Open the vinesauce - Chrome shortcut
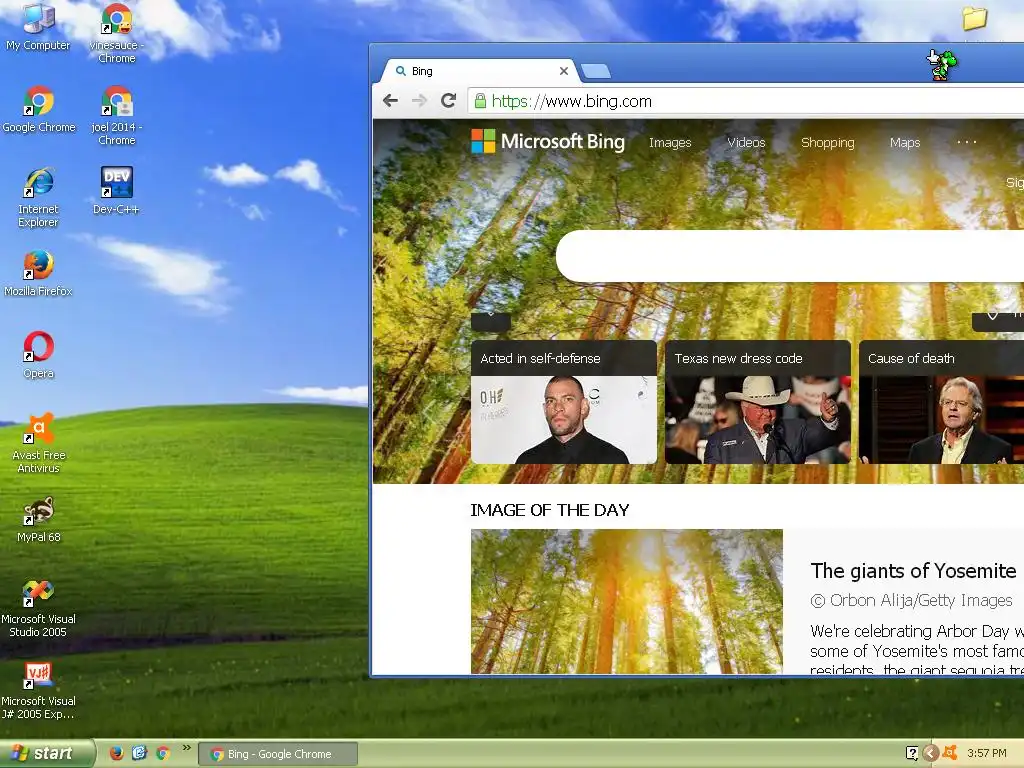Viewport: 1024px width, 768px height. [116, 31]
